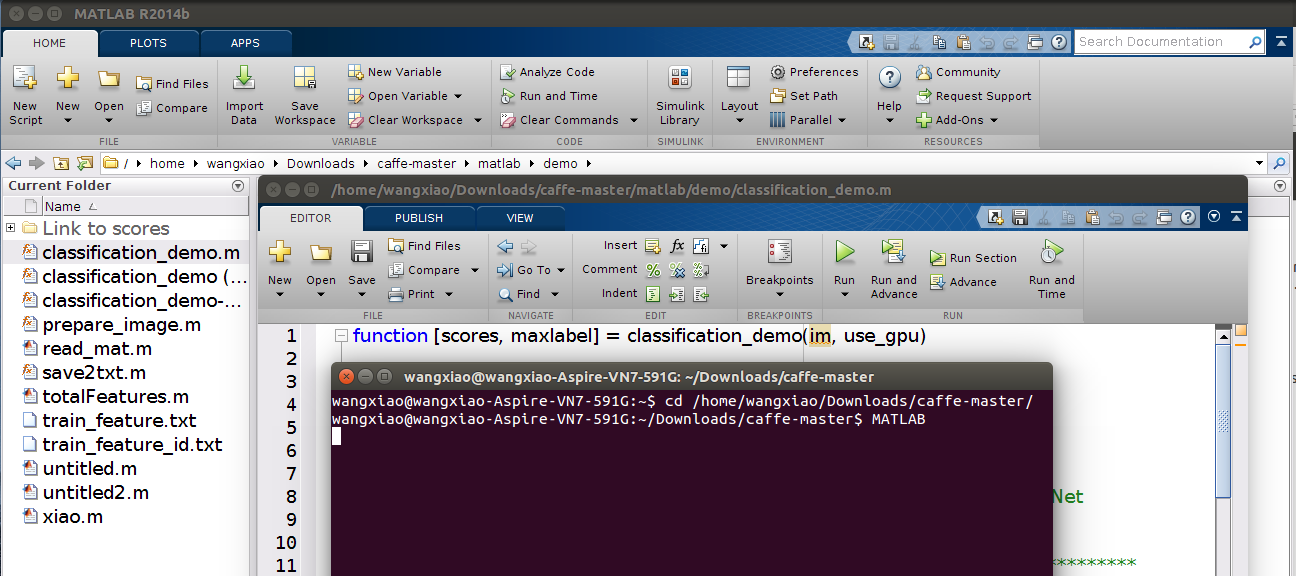Collapse function code fold on line 1

click(x=341, y=336)
